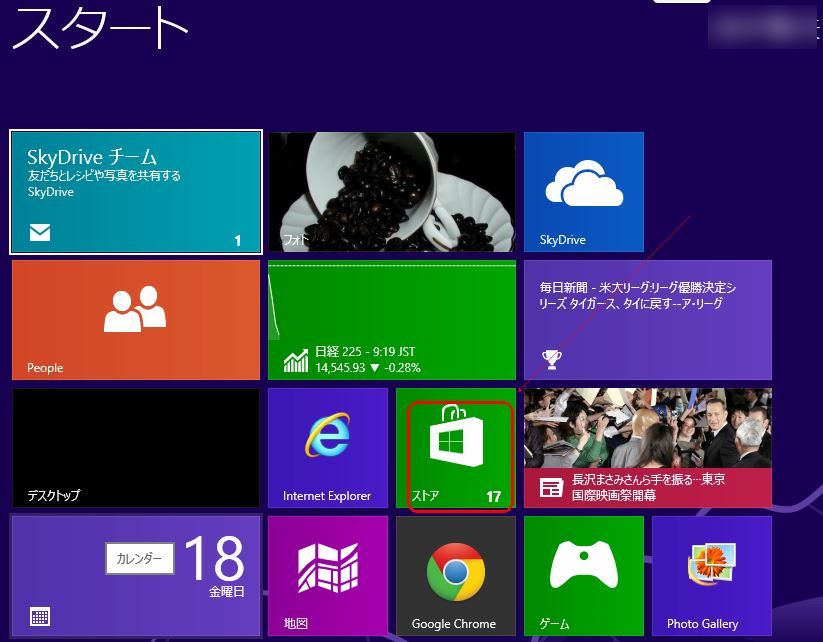Click the blurred user account area
The image size is (823, 642).
pyautogui.click(x=762, y=26)
